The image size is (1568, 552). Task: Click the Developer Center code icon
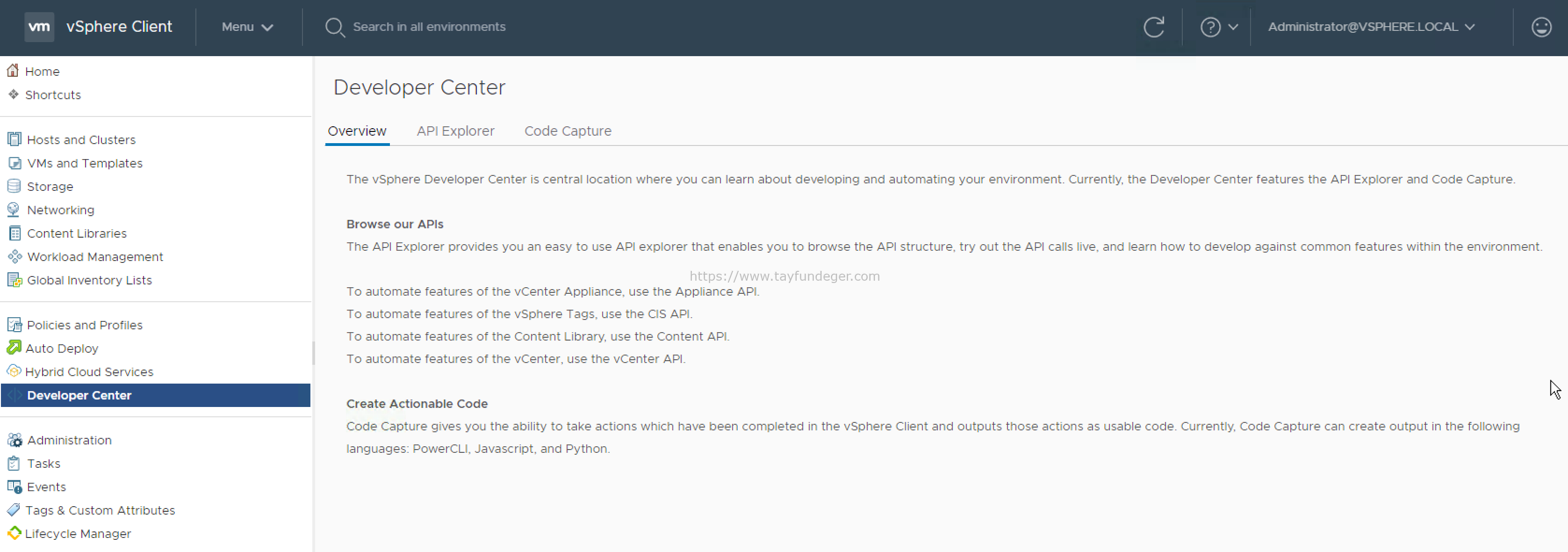[14, 395]
